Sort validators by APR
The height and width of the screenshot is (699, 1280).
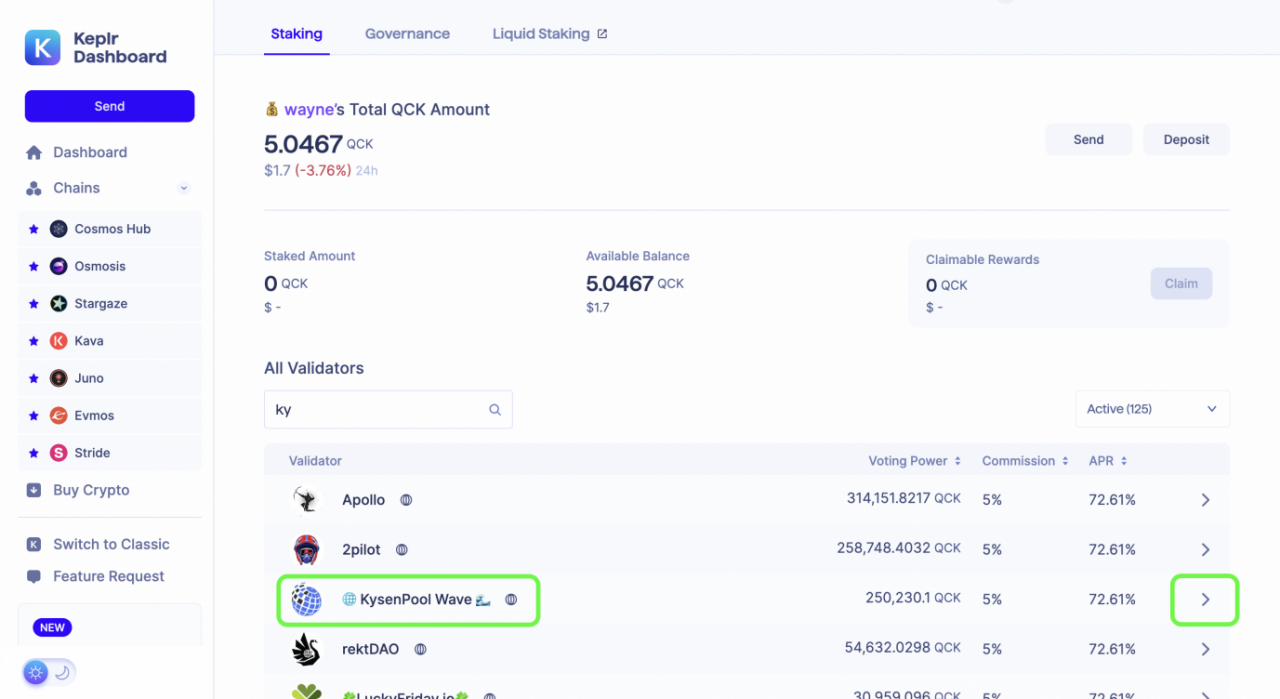pyautogui.click(x=1108, y=461)
